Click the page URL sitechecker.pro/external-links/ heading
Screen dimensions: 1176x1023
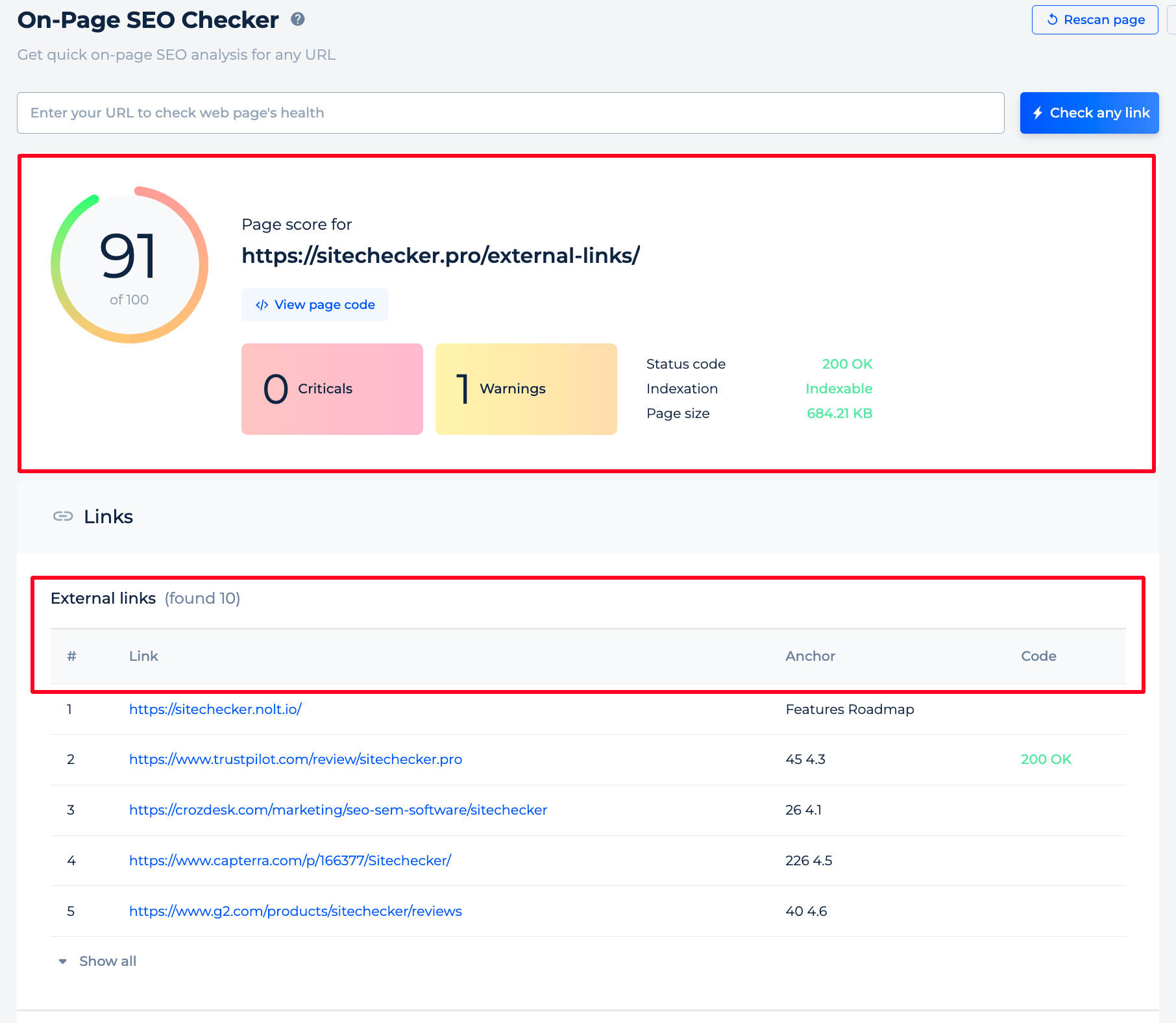click(x=441, y=256)
